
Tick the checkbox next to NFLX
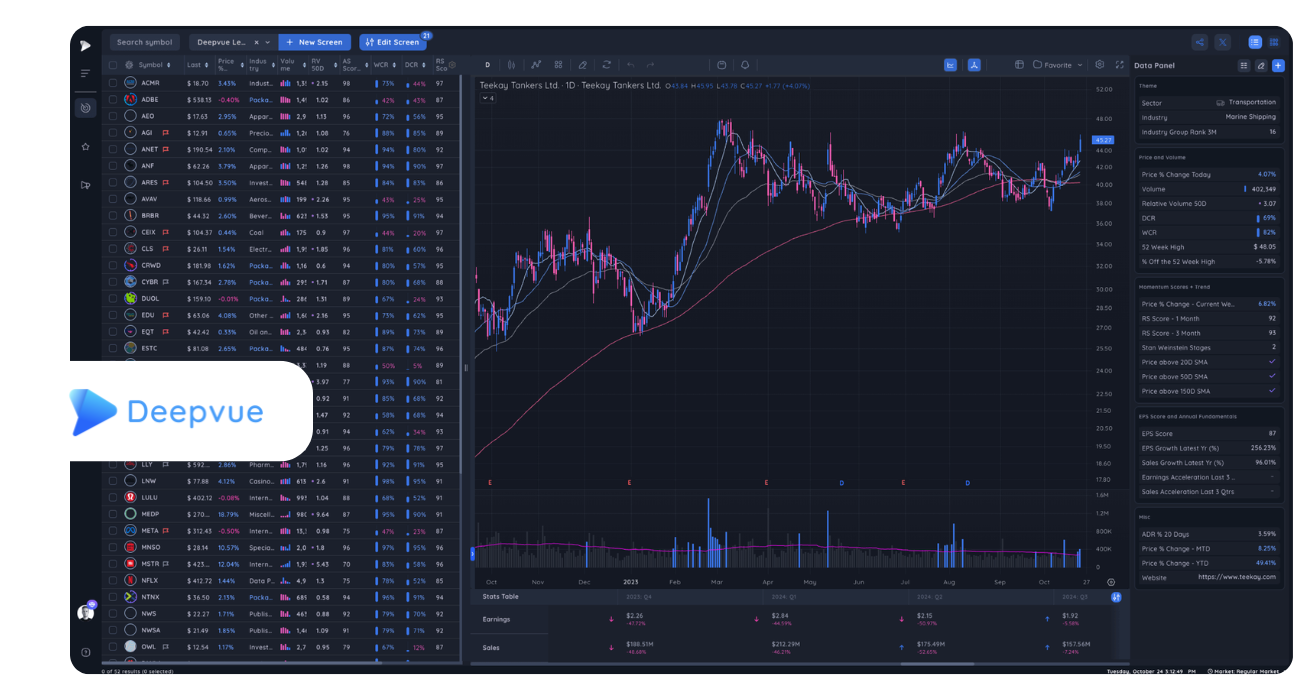coord(113,580)
